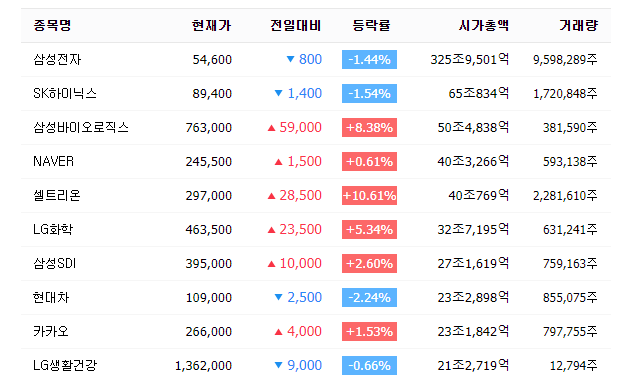The image size is (619, 388).
Task: Click the red up arrow beside 59,000
Action: 271,128
